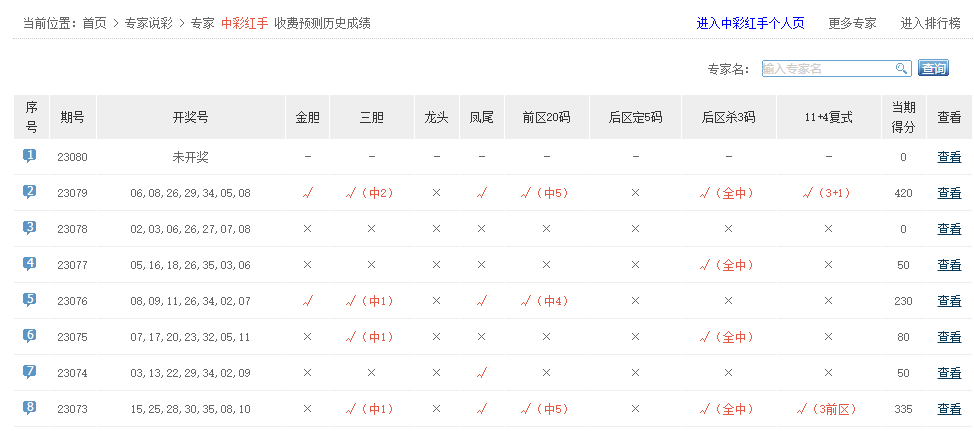This screenshot has height=431, width=974.
Task: Open 查看 link for issue 23073
Action: [949, 409]
